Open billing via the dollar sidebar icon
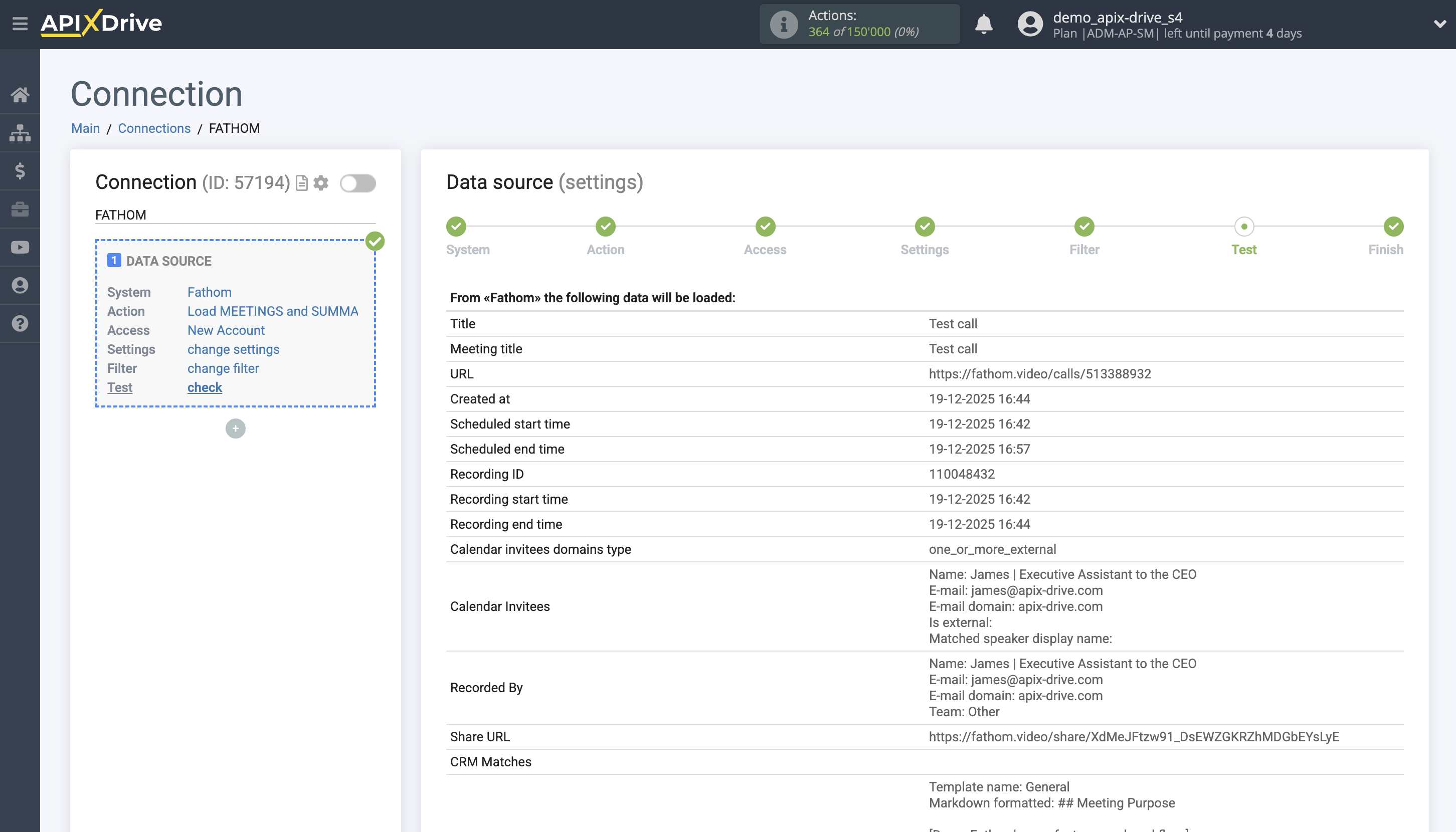The width and height of the screenshot is (1456, 832). point(20,171)
